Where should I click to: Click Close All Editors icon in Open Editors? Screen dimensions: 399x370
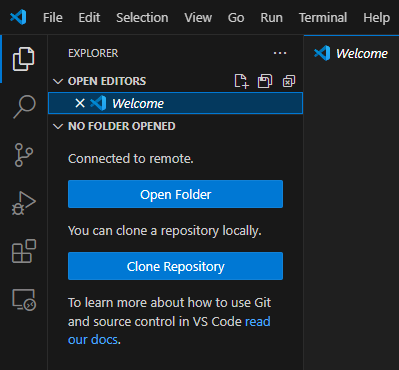(x=289, y=81)
